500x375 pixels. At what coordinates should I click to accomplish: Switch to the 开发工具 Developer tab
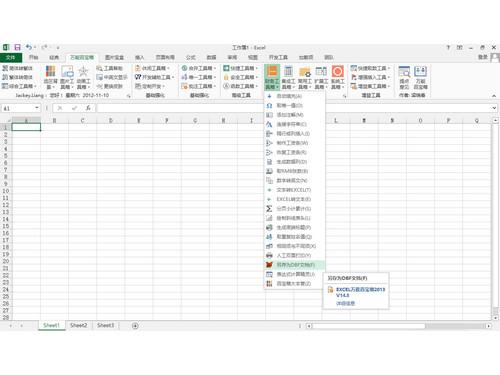click(278, 57)
